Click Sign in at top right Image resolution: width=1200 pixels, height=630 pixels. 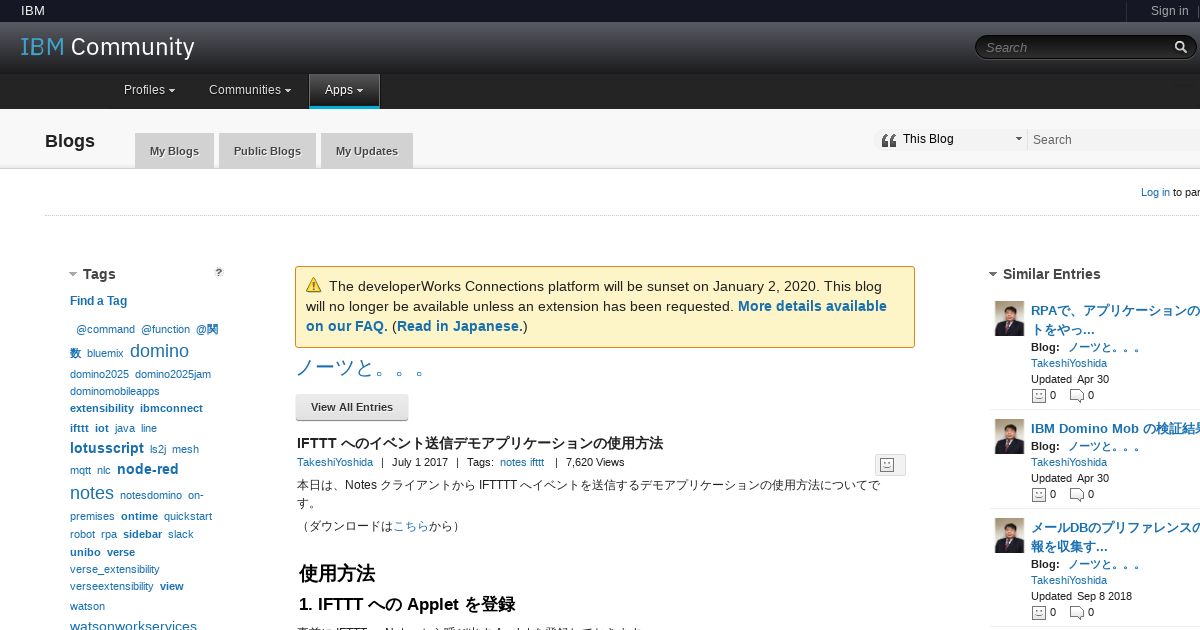[x=1169, y=11]
